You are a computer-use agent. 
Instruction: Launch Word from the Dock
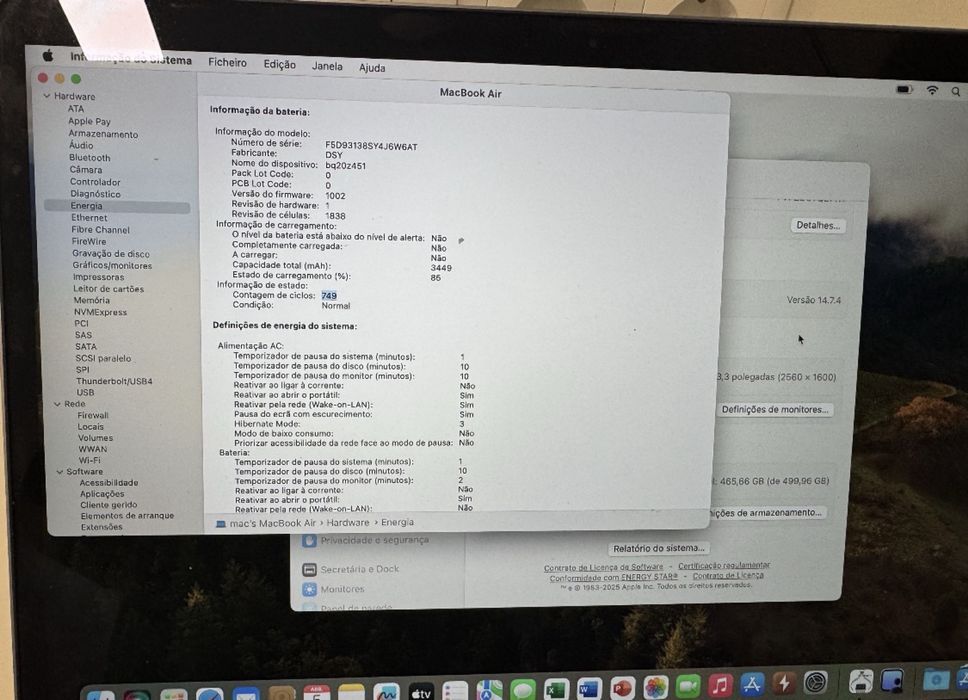pos(588,687)
